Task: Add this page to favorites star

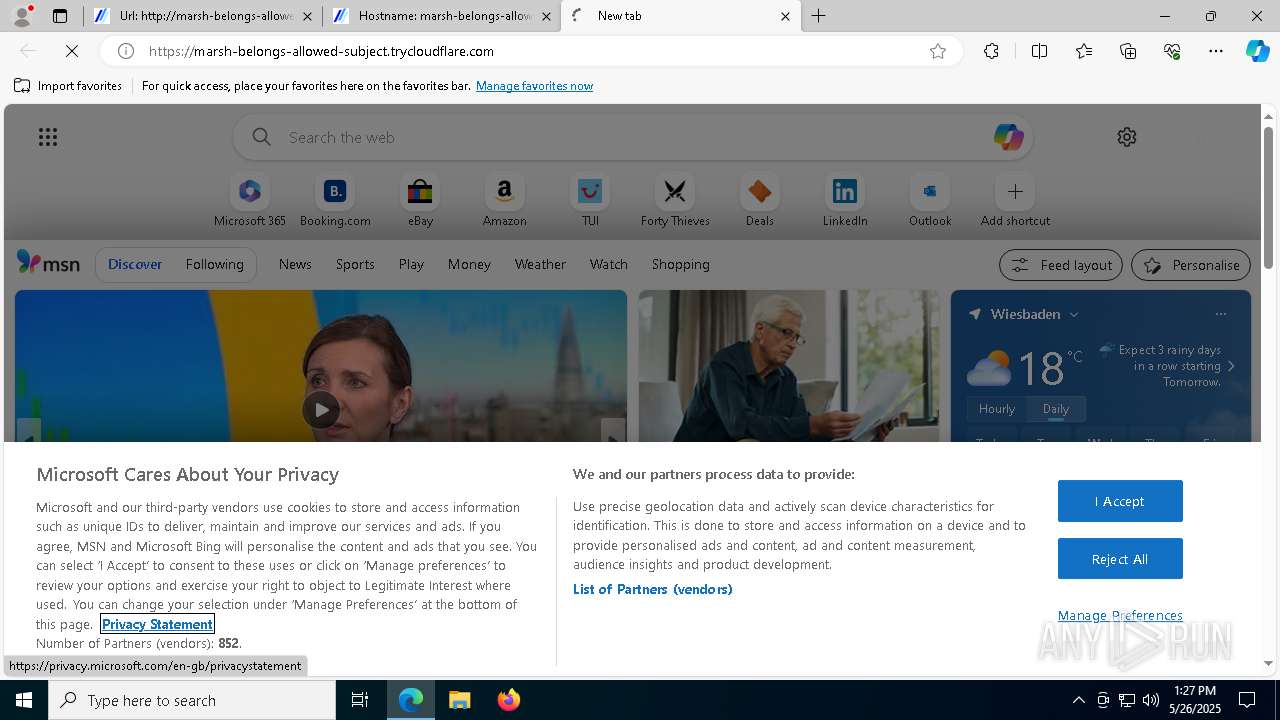Action: (938, 51)
